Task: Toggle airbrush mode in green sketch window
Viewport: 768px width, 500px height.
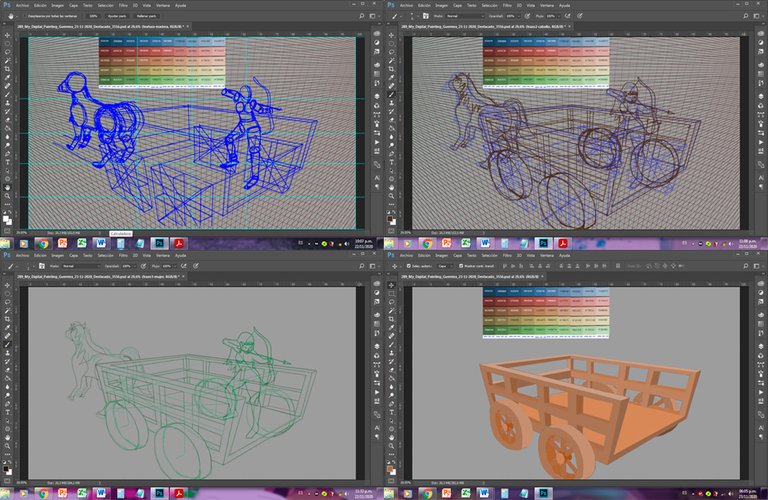Action: pos(183,266)
